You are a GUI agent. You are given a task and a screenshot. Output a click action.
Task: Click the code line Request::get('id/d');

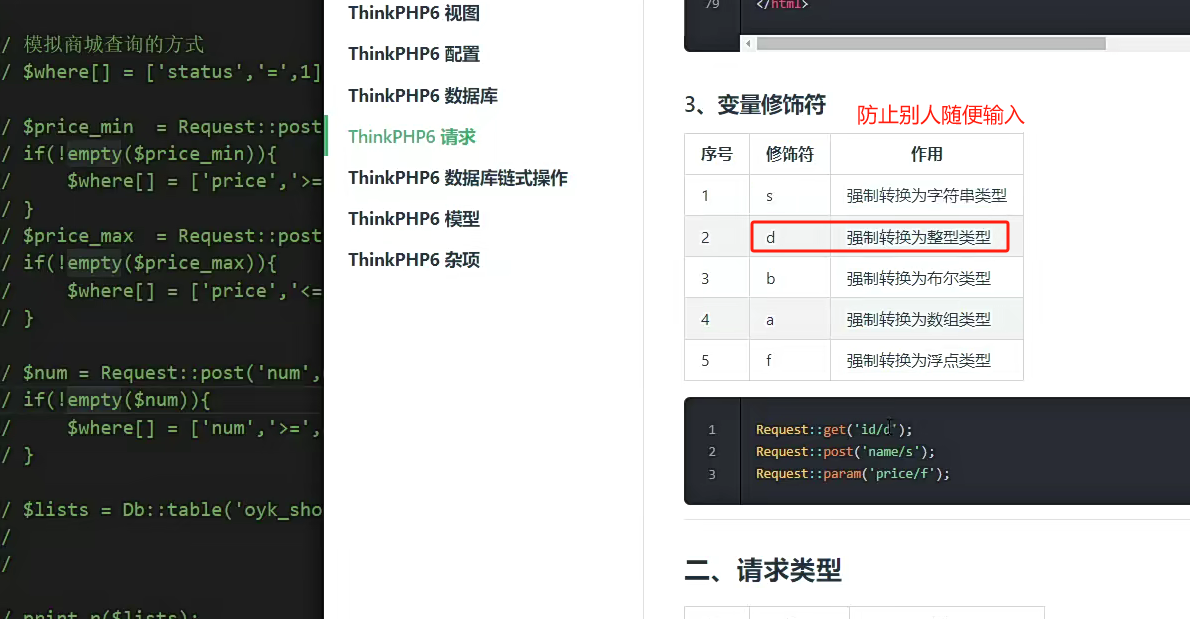pos(834,429)
